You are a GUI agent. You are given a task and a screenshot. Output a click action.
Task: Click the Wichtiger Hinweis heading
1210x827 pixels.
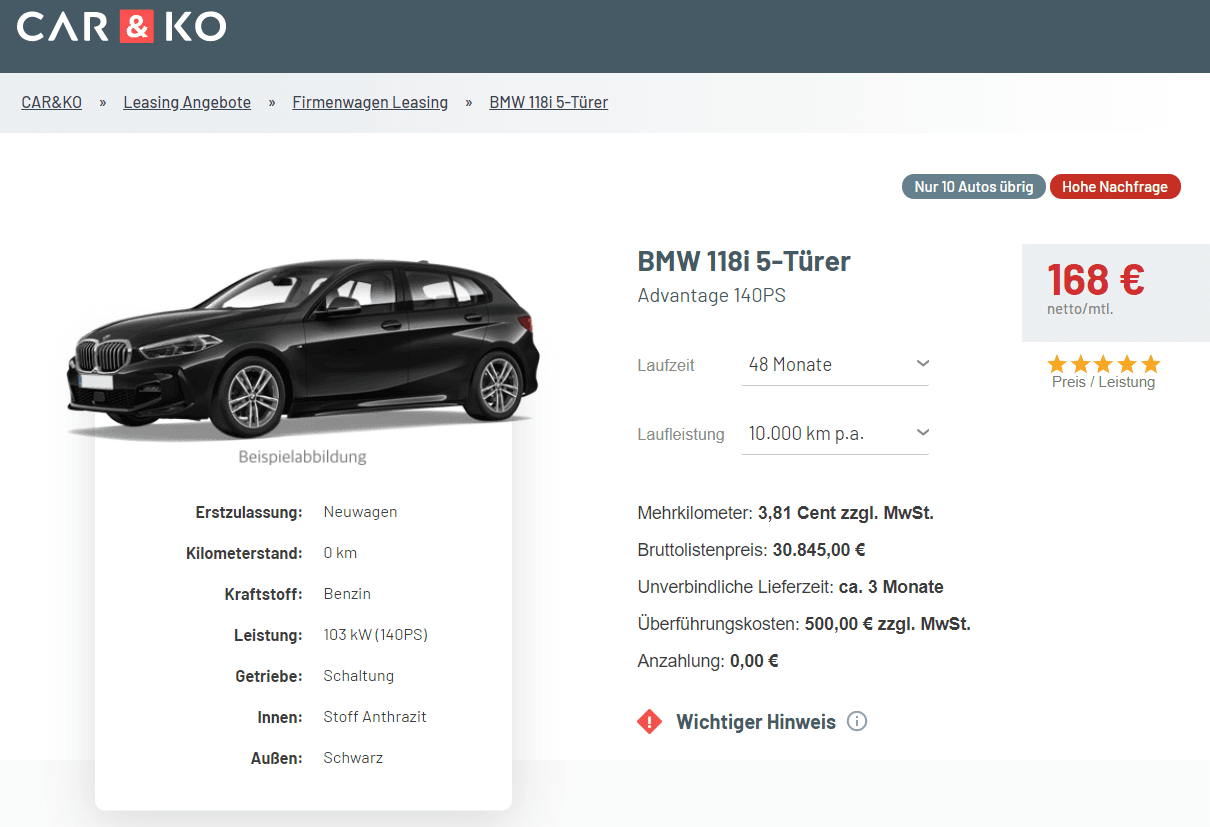756,722
